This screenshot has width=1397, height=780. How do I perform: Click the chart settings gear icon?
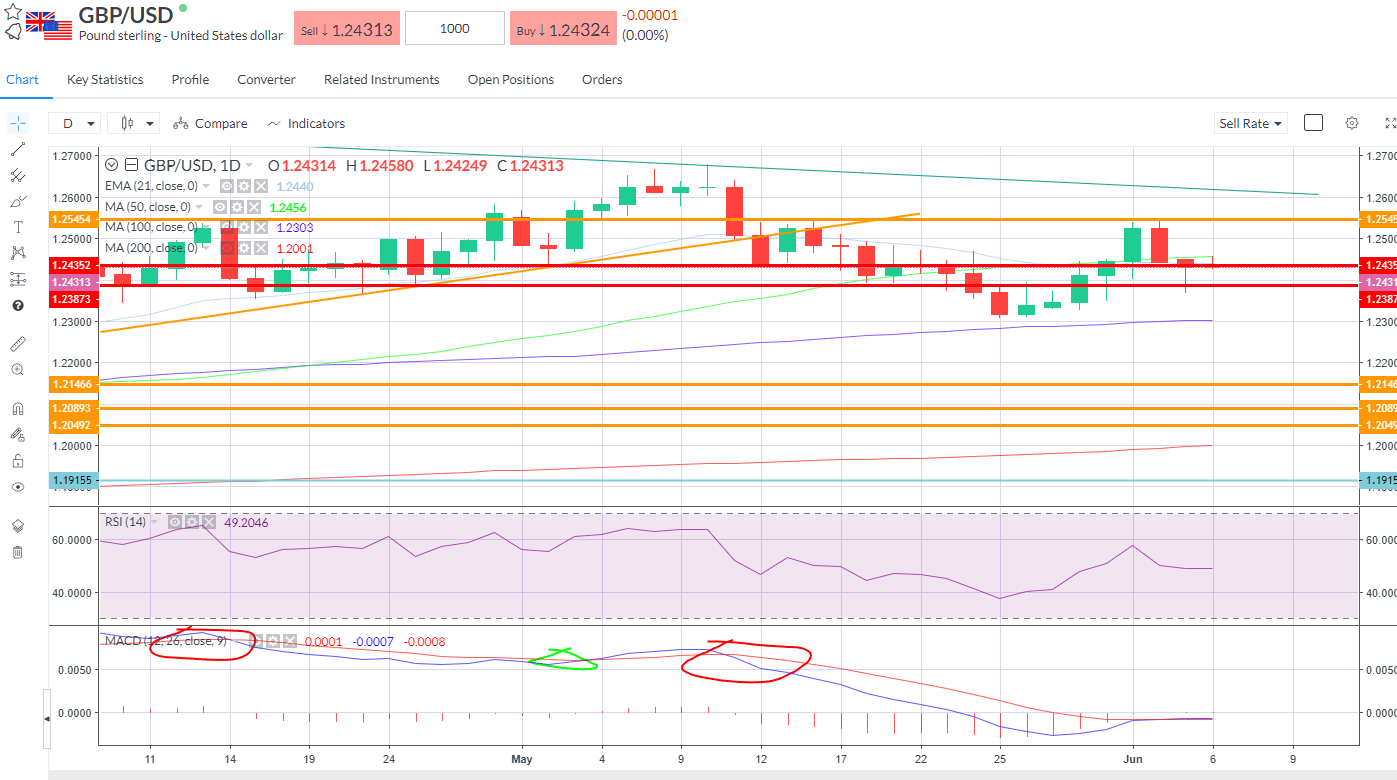(x=1352, y=122)
